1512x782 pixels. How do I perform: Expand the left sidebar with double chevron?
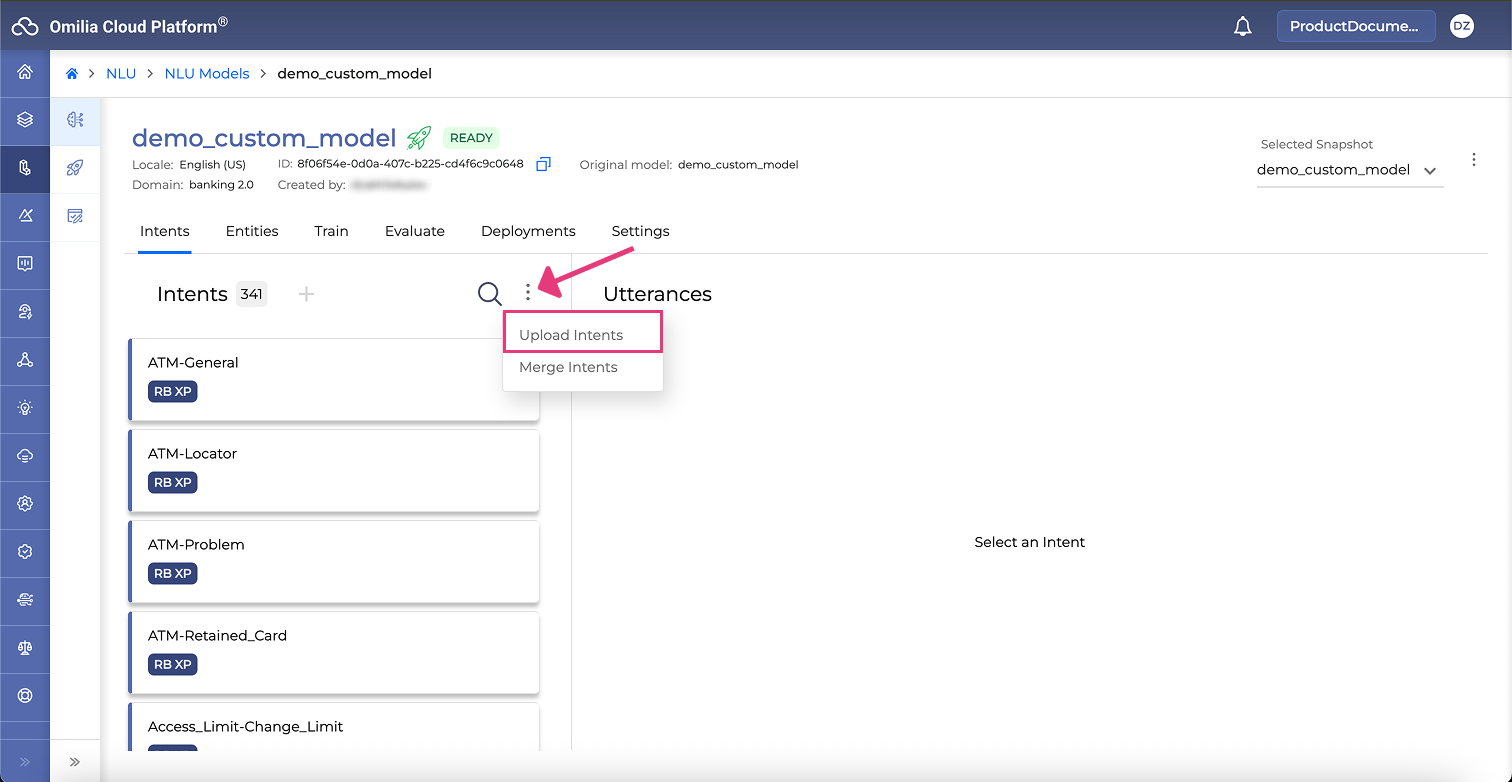[x=25, y=762]
